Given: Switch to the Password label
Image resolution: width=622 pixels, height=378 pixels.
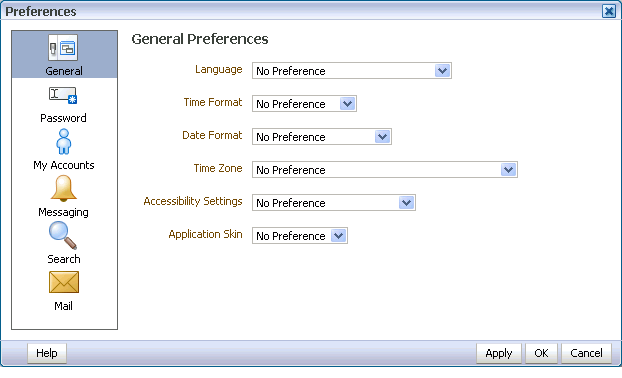Looking at the screenshot, I should point(63,118).
